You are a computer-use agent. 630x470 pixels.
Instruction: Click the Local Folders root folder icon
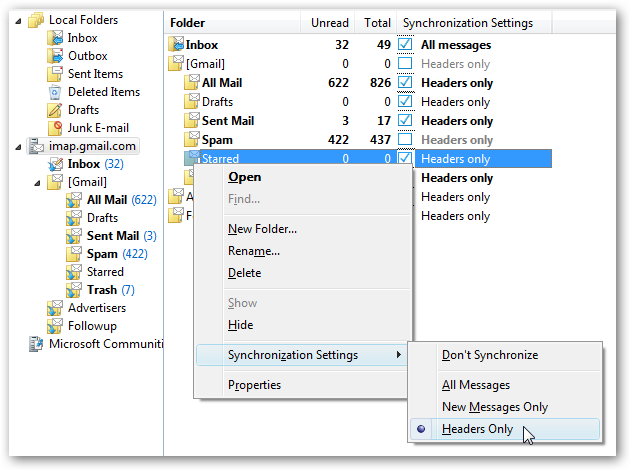(36, 20)
